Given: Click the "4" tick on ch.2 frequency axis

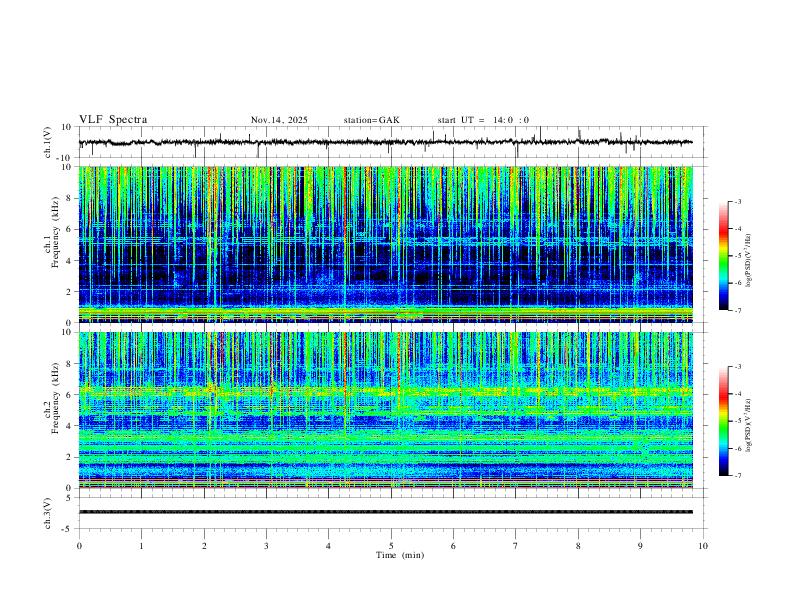Looking at the screenshot, I should tap(69, 426).
